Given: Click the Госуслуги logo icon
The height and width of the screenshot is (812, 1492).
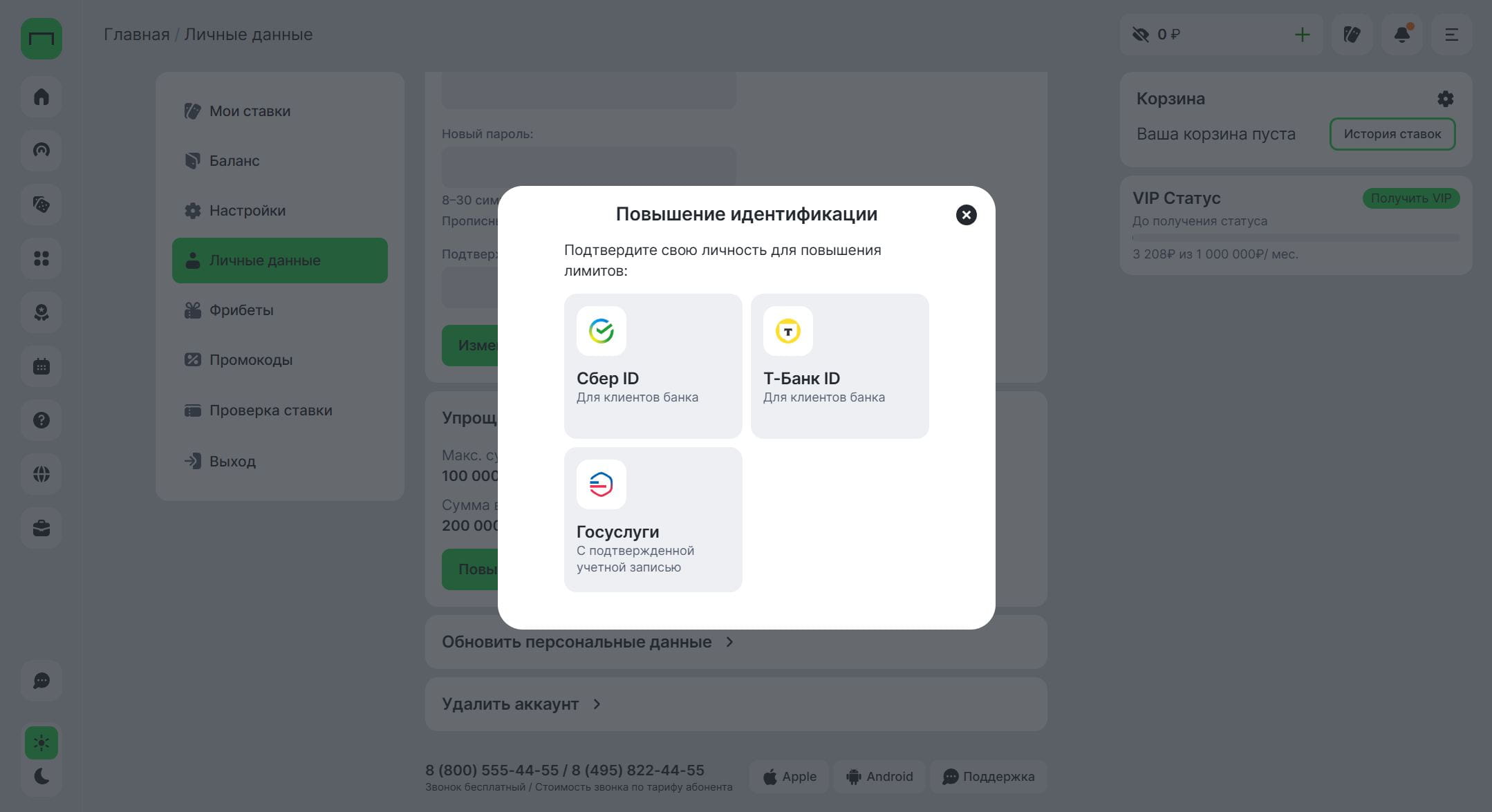Looking at the screenshot, I should point(602,484).
